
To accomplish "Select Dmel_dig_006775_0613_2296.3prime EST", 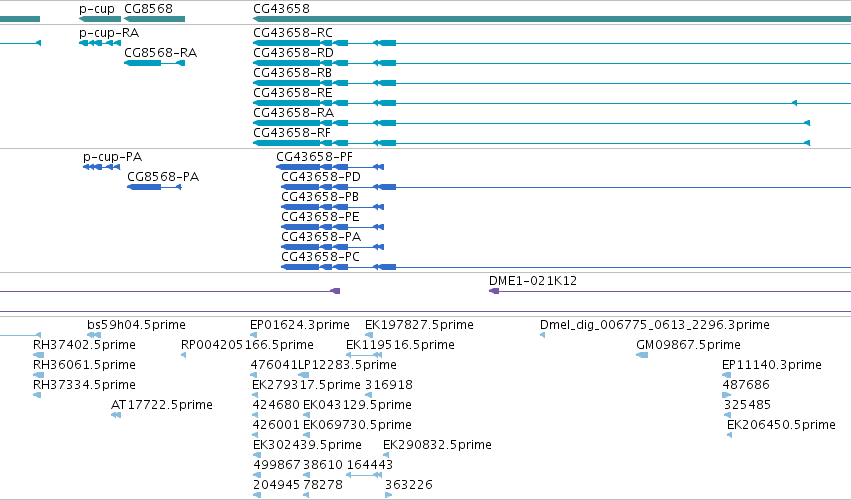I will pyautogui.click(x=655, y=325).
